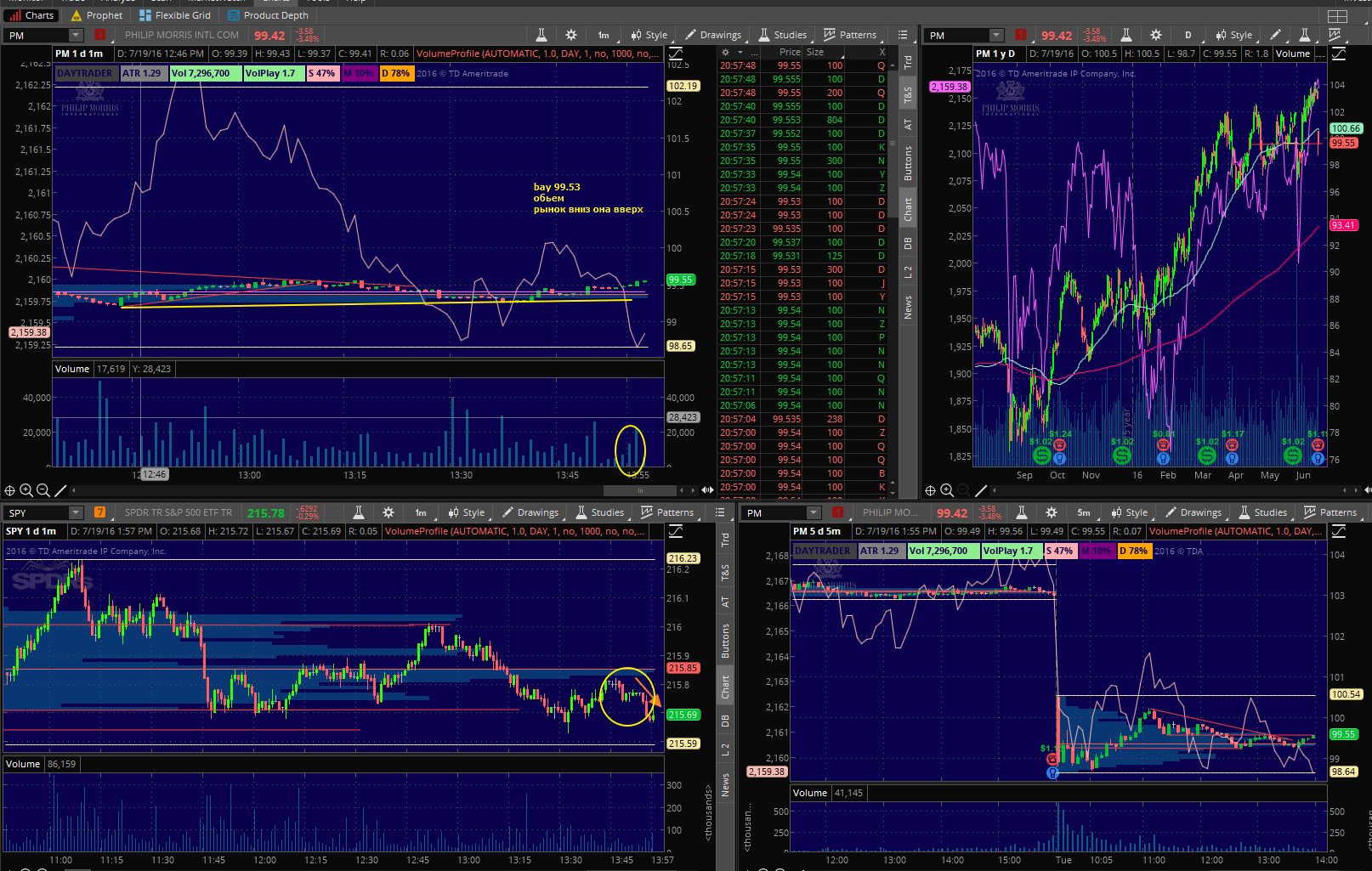Select drawing pencil below PM 1m chart
This screenshot has height=871, width=1372.
coord(60,490)
